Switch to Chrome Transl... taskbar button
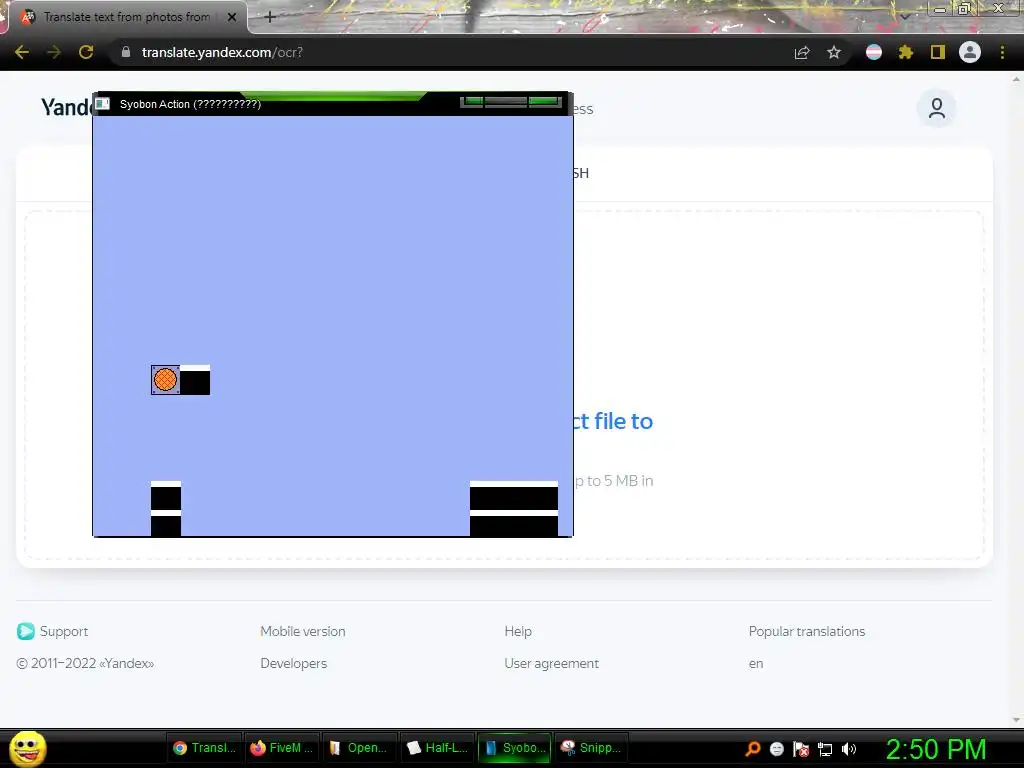1024x768 pixels. [x=204, y=748]
